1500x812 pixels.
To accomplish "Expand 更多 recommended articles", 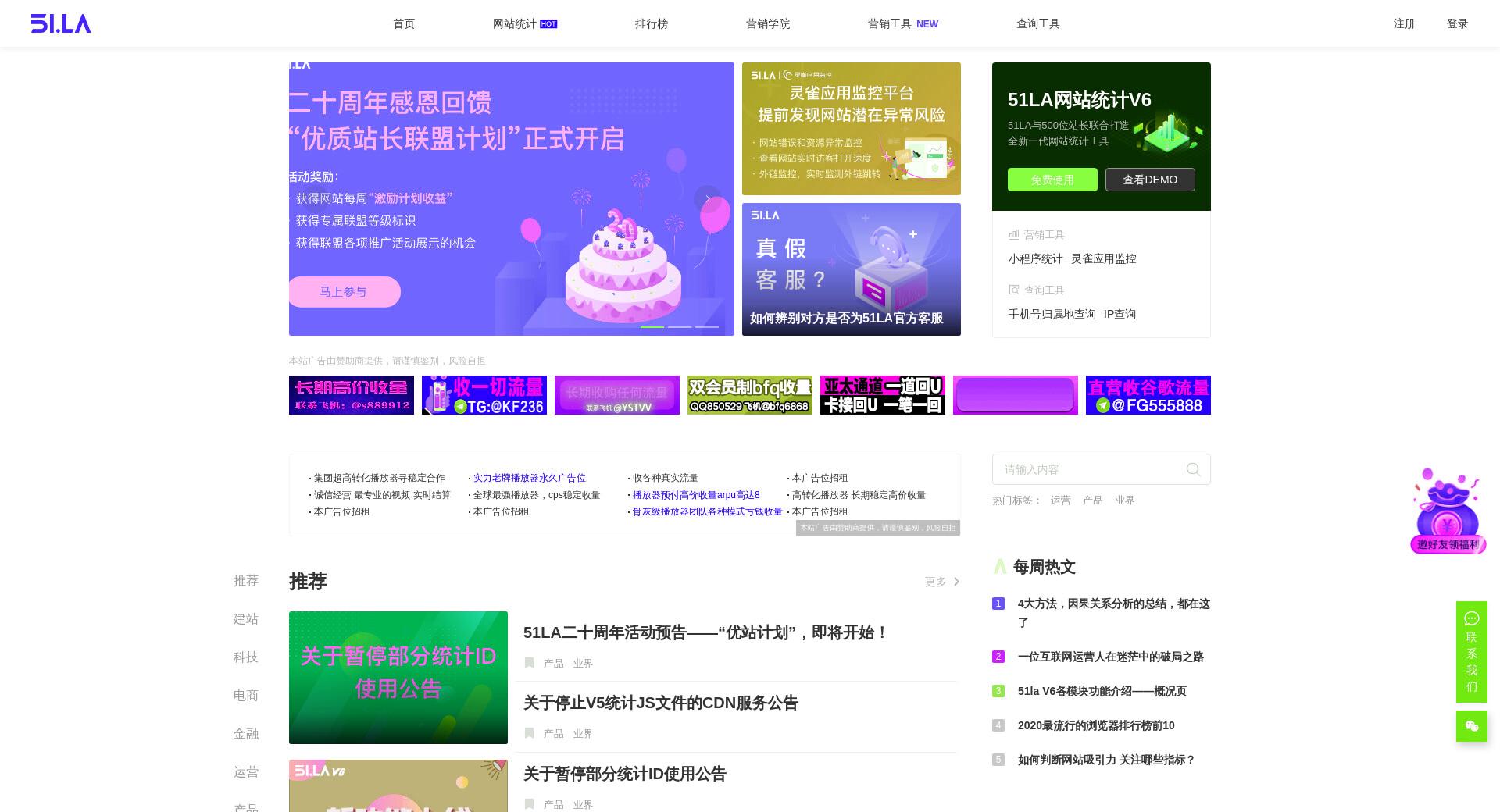I will tap(942, 582).
